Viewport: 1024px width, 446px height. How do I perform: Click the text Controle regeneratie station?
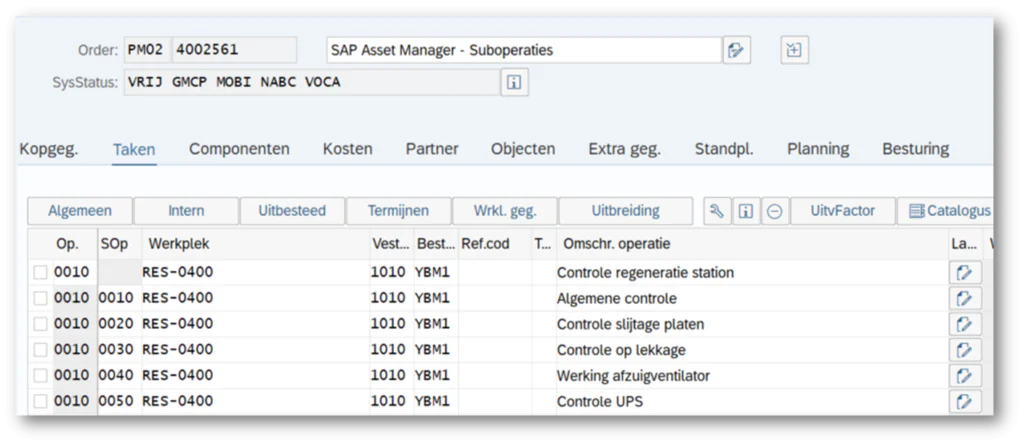point(645,273)
